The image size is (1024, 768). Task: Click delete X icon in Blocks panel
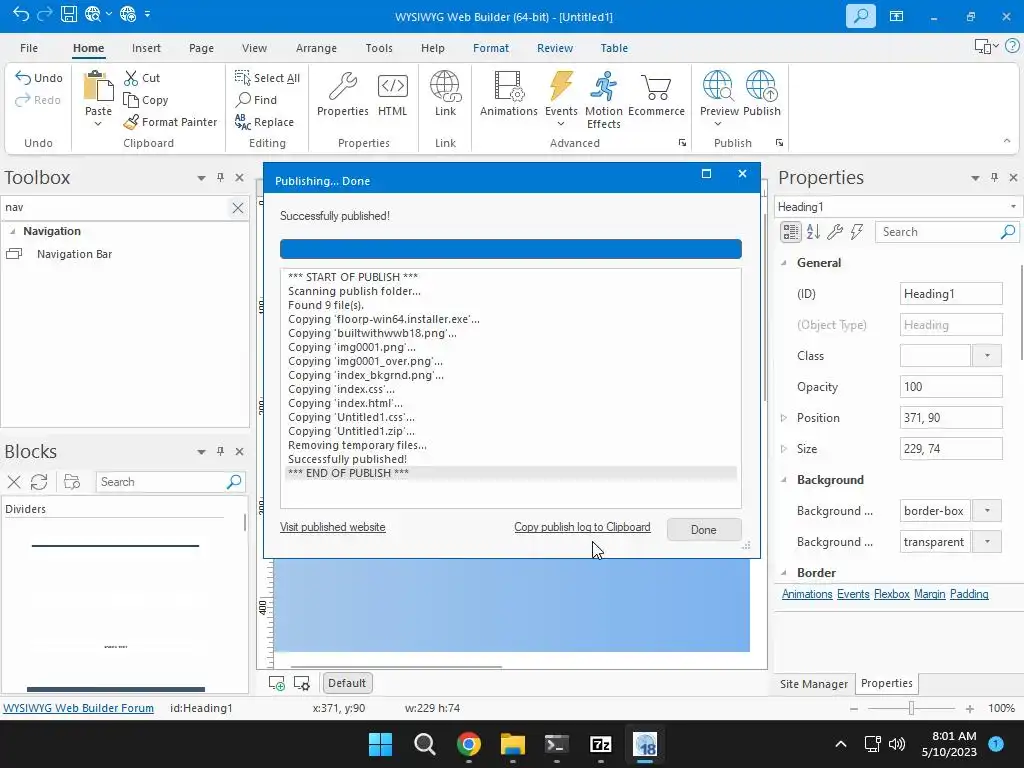coord(14,482)
